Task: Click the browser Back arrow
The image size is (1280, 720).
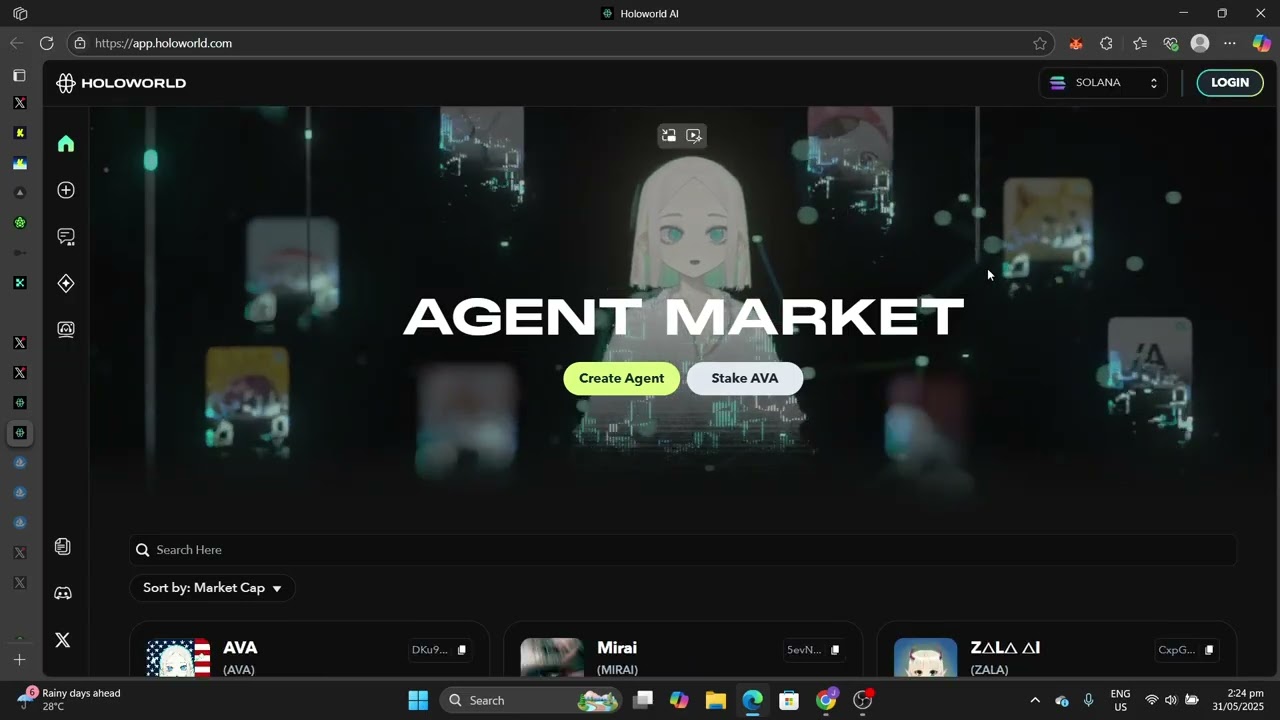Action: tap(16, 43)
